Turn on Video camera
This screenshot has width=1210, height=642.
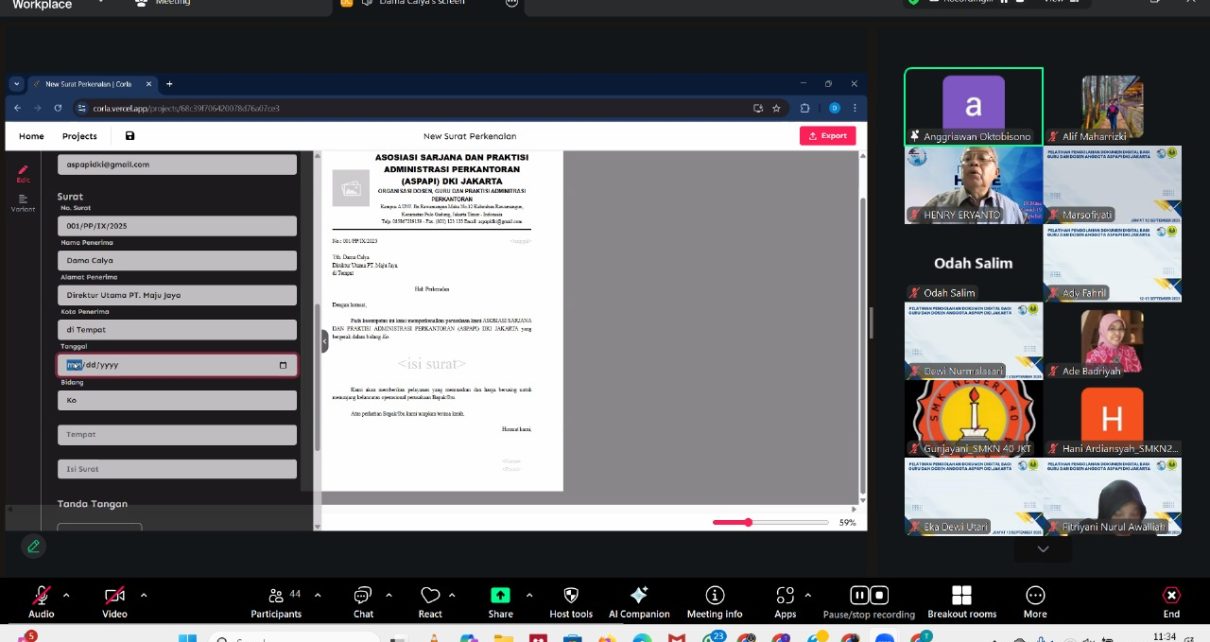click(114, 595)
